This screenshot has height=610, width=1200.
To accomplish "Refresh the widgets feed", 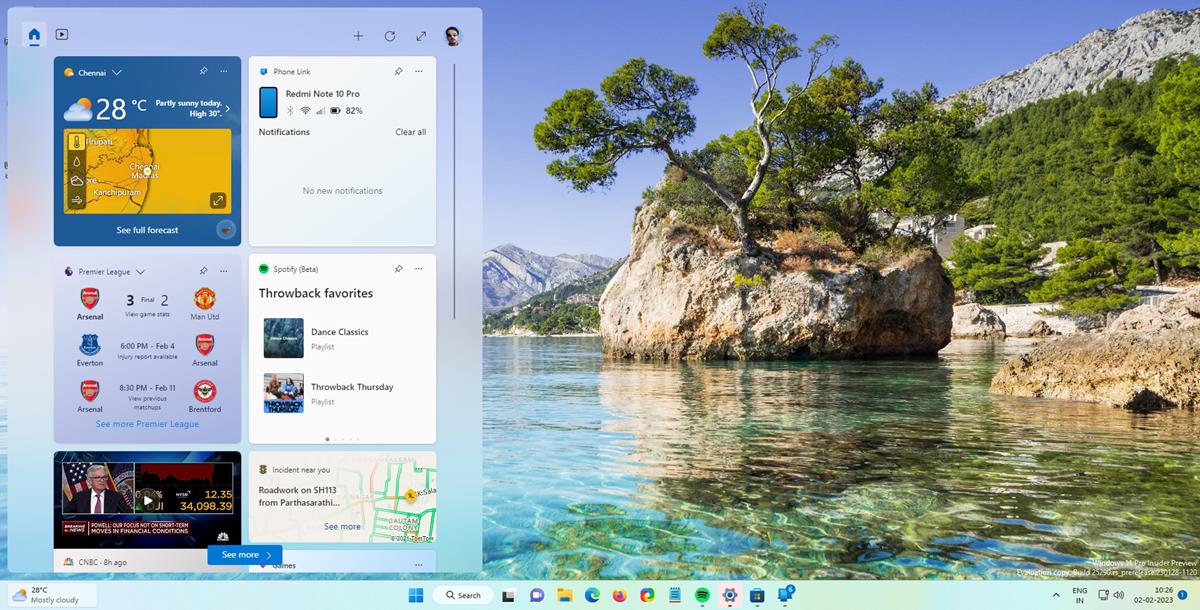I will (x=390, y=36).
